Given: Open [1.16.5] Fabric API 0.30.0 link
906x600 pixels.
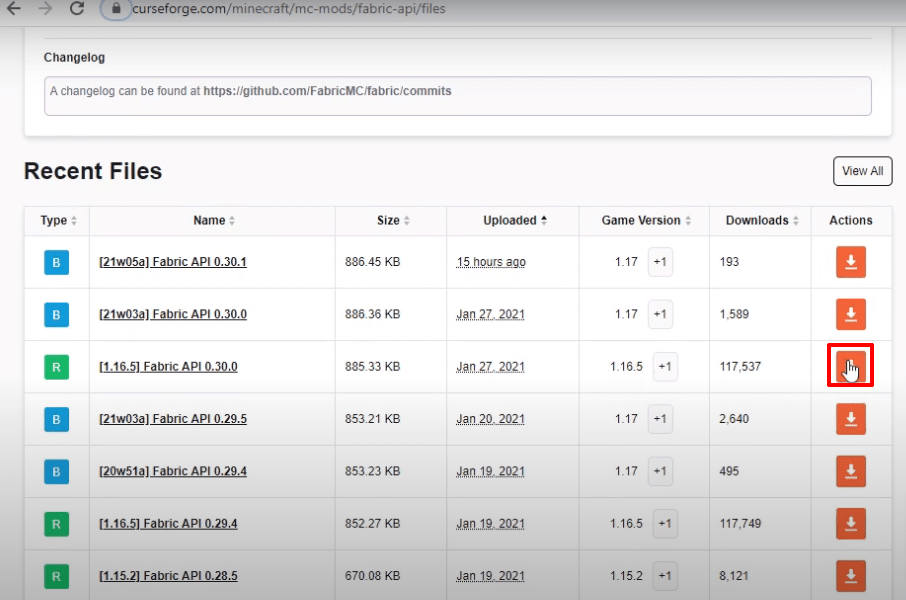Looking at the screenshot, I should click(x=168, y=366).
